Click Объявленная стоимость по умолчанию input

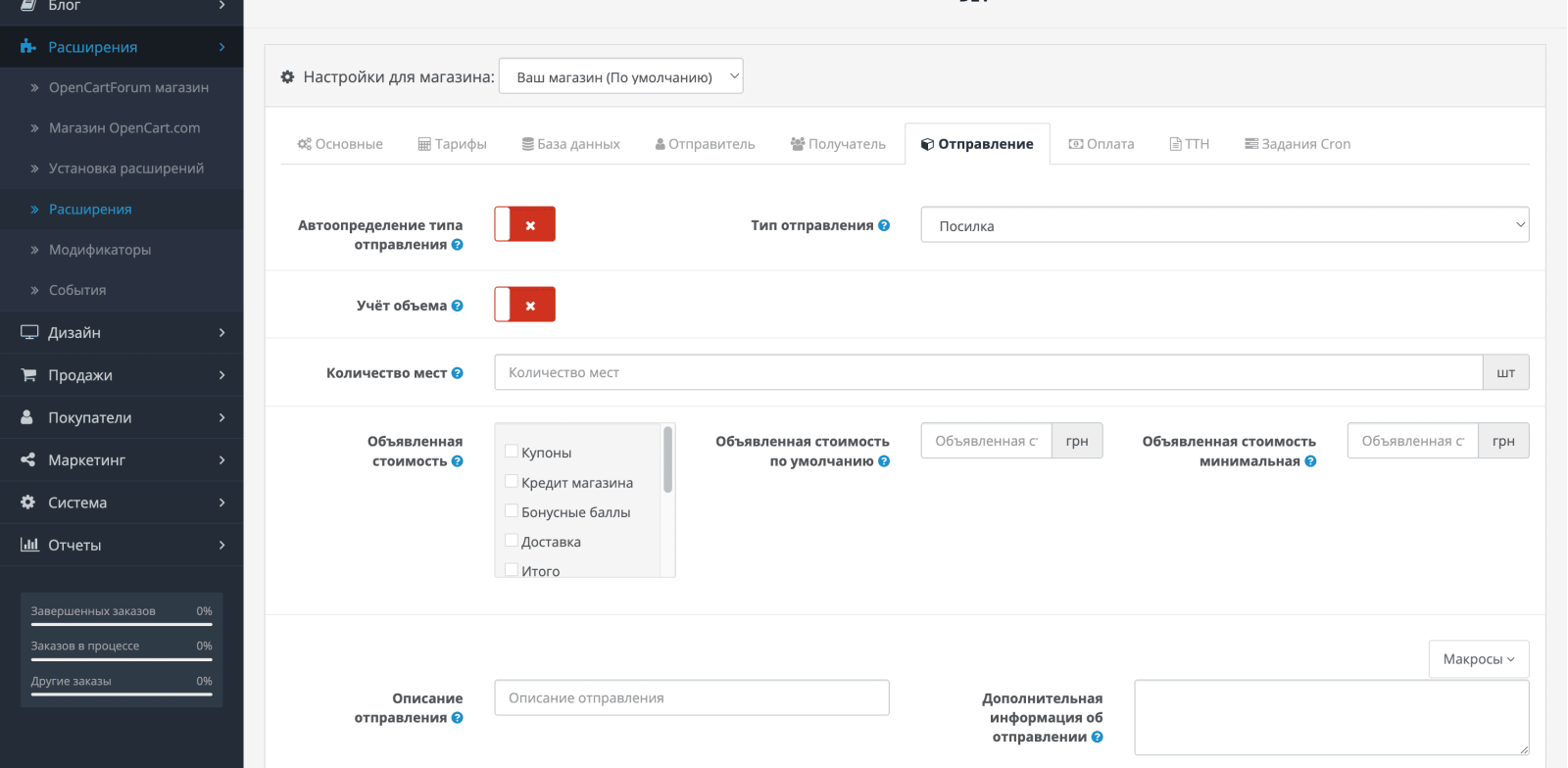click(x=986, y=441)
